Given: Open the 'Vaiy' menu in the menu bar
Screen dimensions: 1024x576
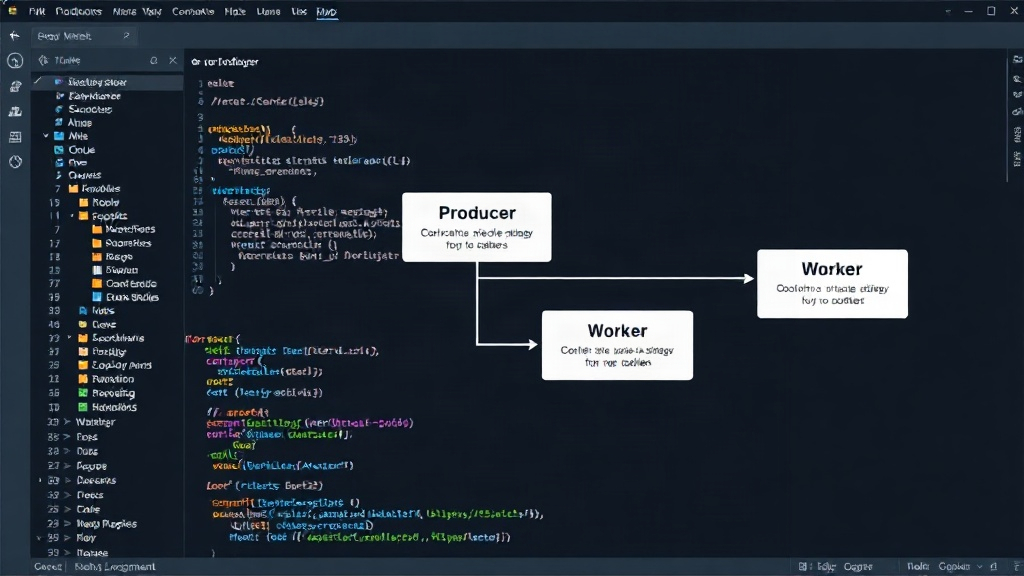Looking at the screenshot, I should point(152,12).
